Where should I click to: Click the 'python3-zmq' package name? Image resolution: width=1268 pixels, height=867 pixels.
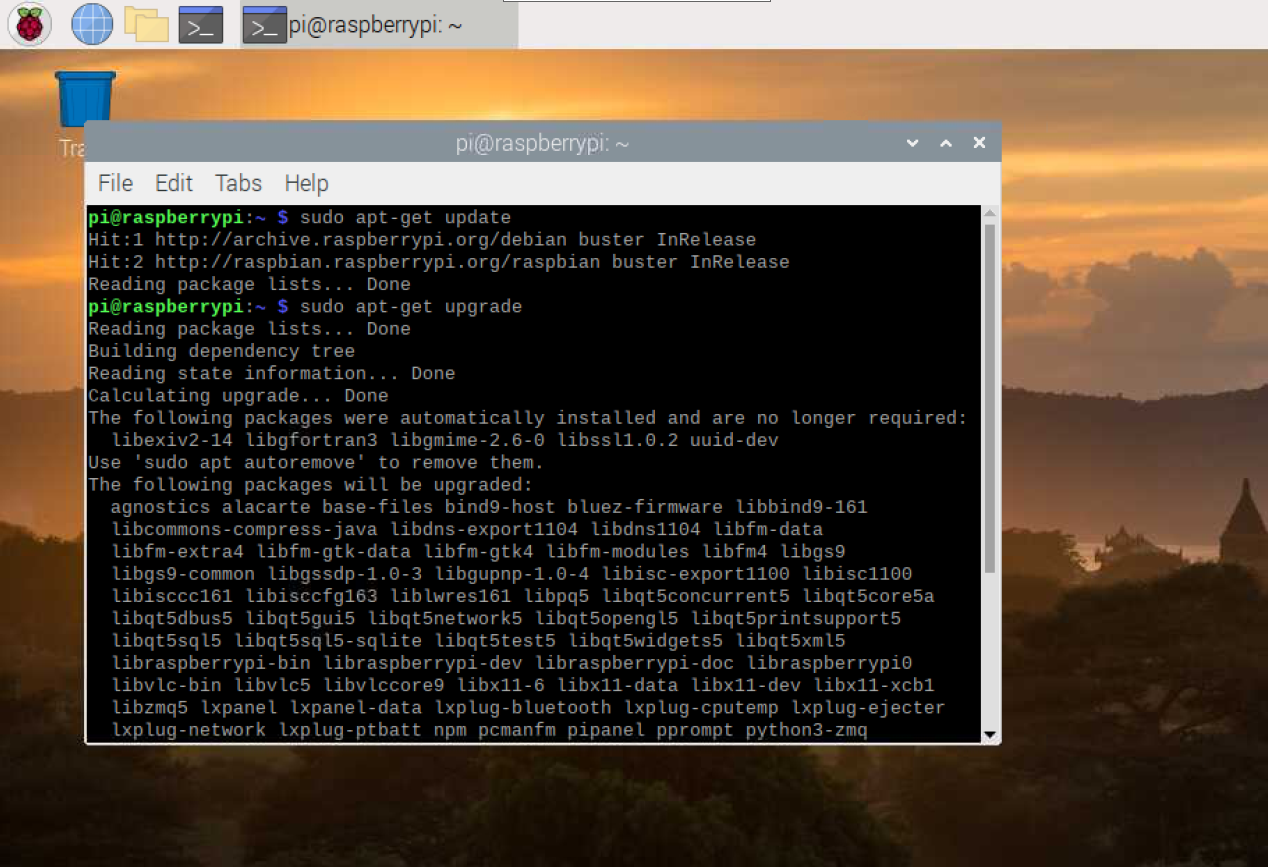pyautogui.click(x=806, y=730)
